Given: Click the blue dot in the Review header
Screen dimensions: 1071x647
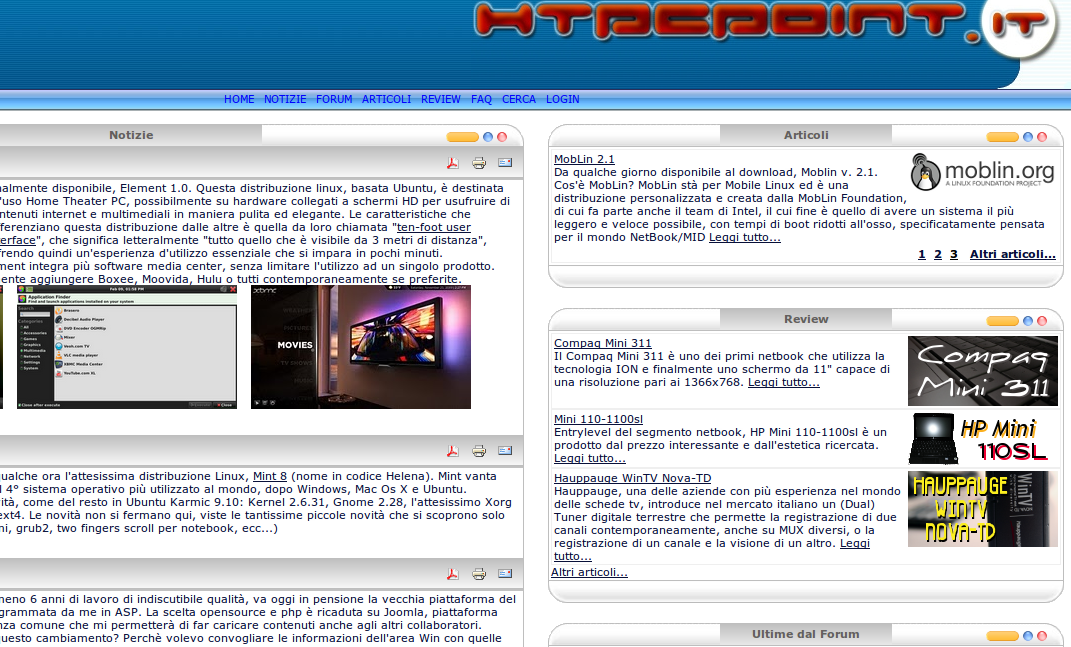Looking at the screenshot, I should 1028,320.
